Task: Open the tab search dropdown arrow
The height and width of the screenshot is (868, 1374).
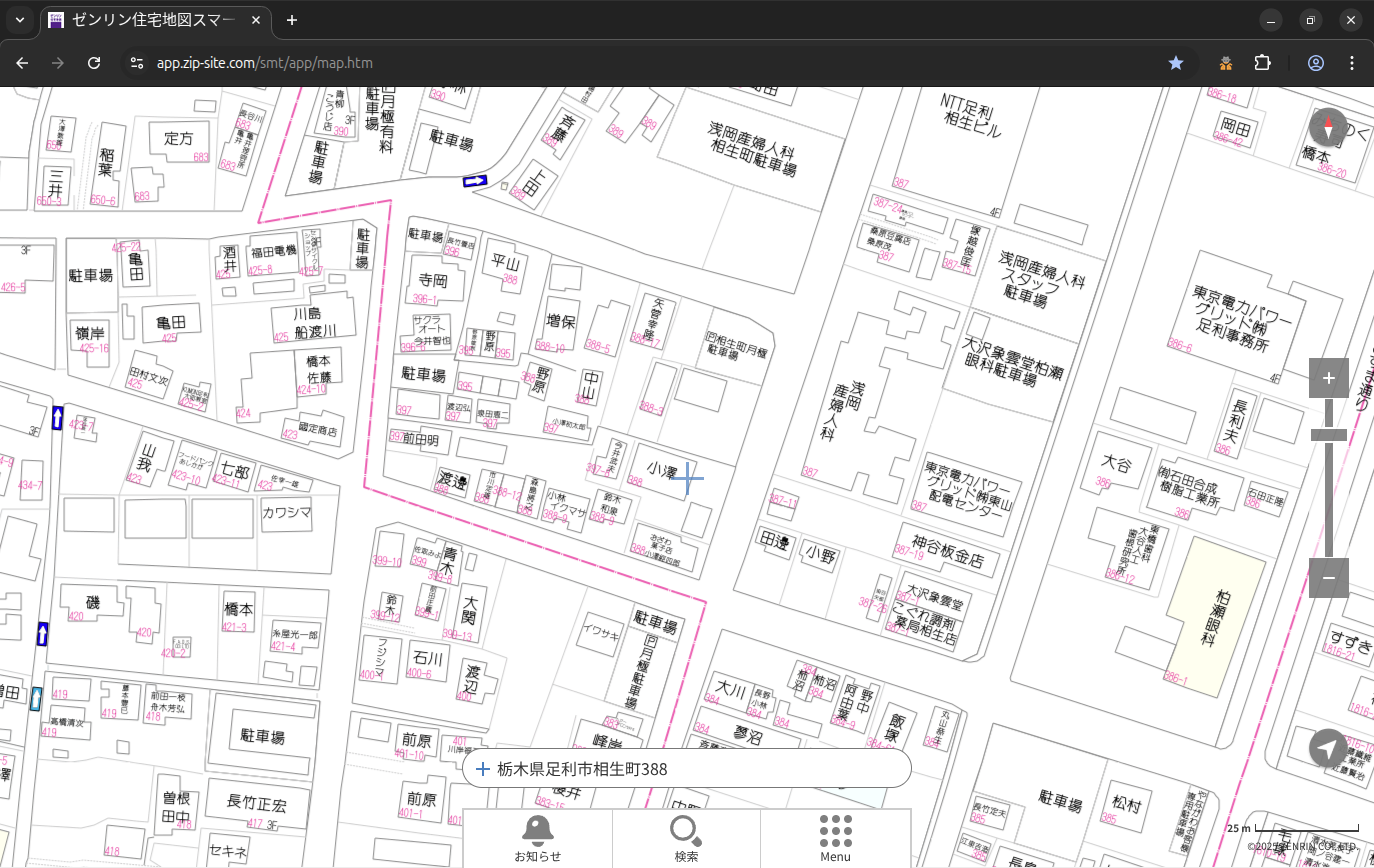Action: point(19,20)
